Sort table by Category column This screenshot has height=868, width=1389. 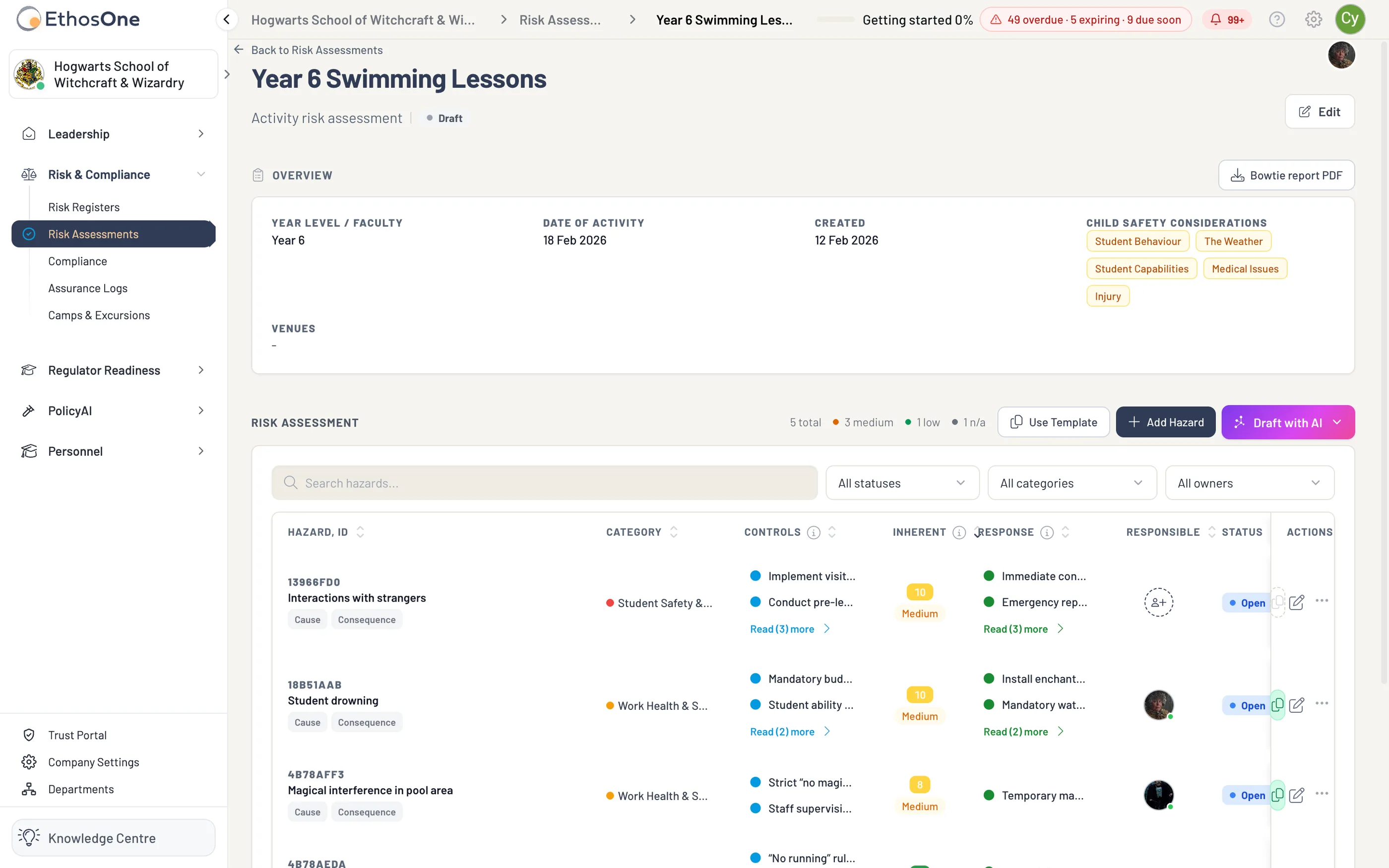674,532
